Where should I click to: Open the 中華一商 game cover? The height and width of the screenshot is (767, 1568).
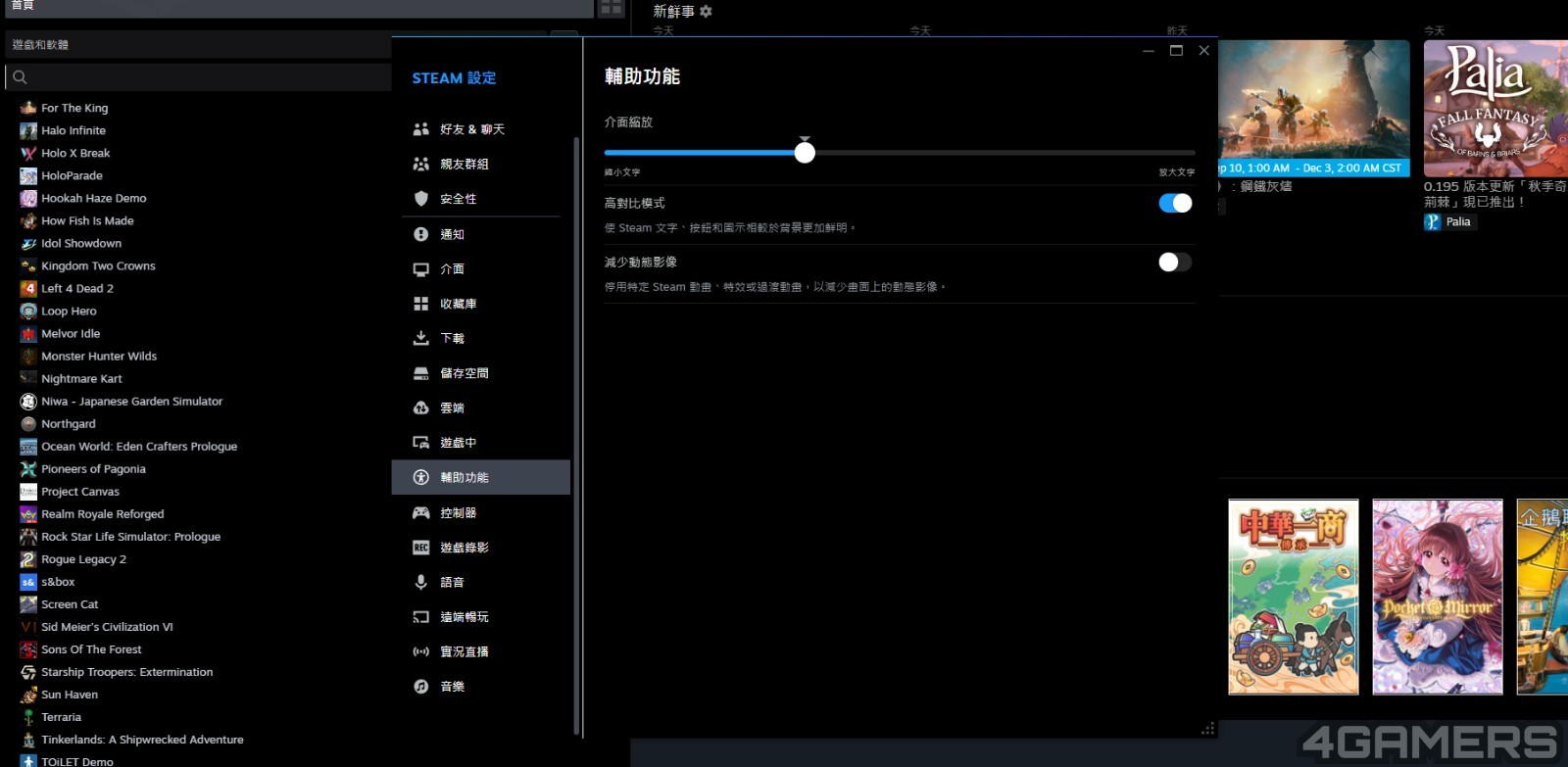[x=1294, y=597]
